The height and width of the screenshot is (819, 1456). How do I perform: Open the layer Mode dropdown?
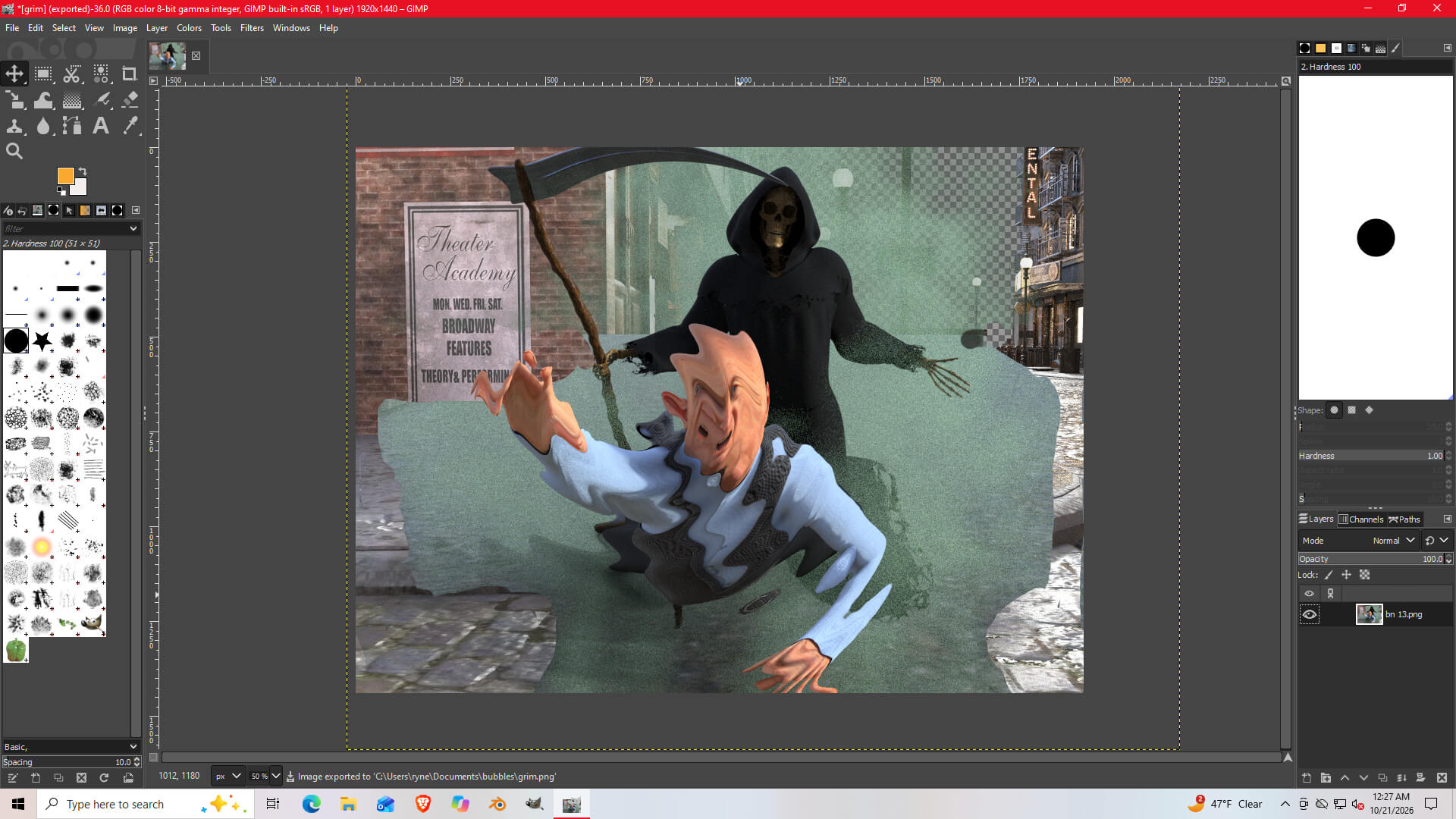coord(1358,541)
